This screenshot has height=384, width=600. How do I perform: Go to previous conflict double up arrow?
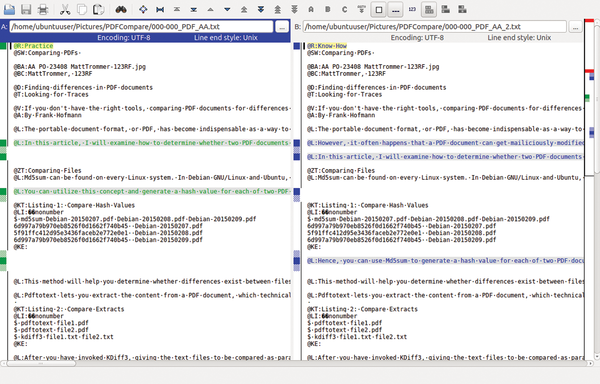point(244,9)
